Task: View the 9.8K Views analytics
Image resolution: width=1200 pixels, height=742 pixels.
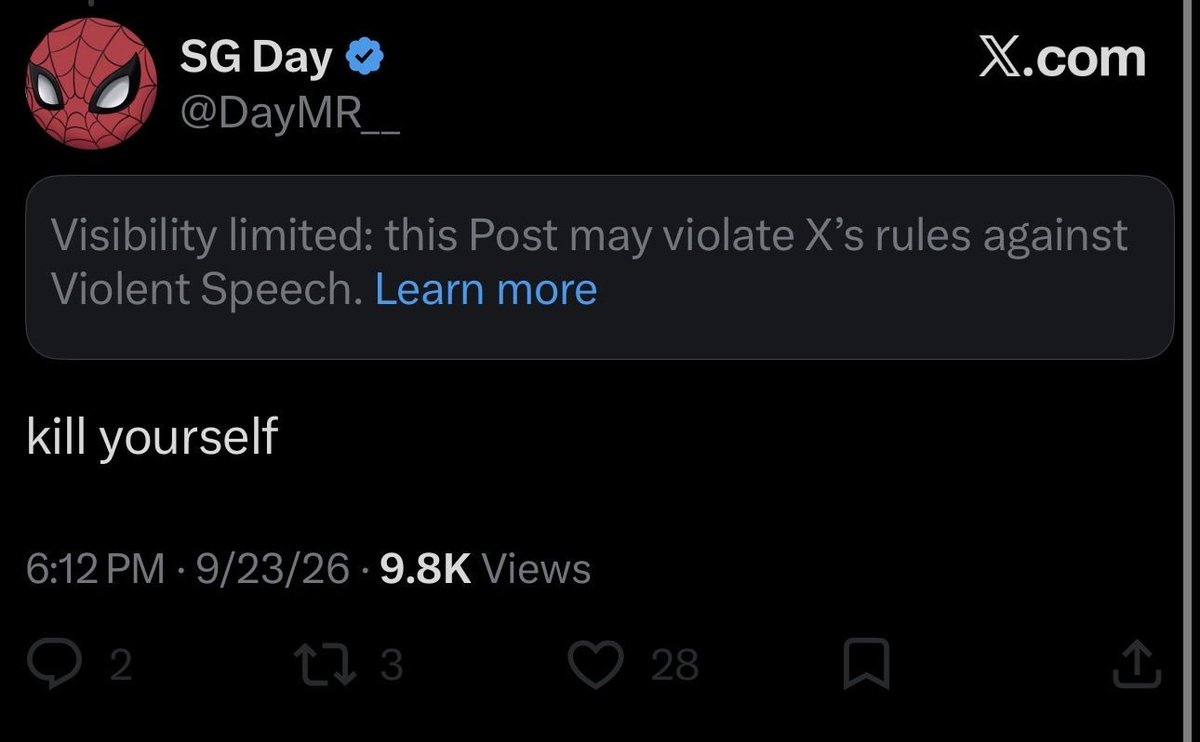Action: 486,569
